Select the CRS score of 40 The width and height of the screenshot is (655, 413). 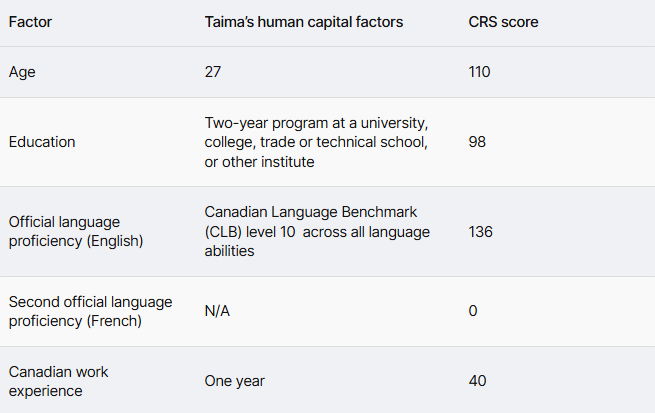477,381
